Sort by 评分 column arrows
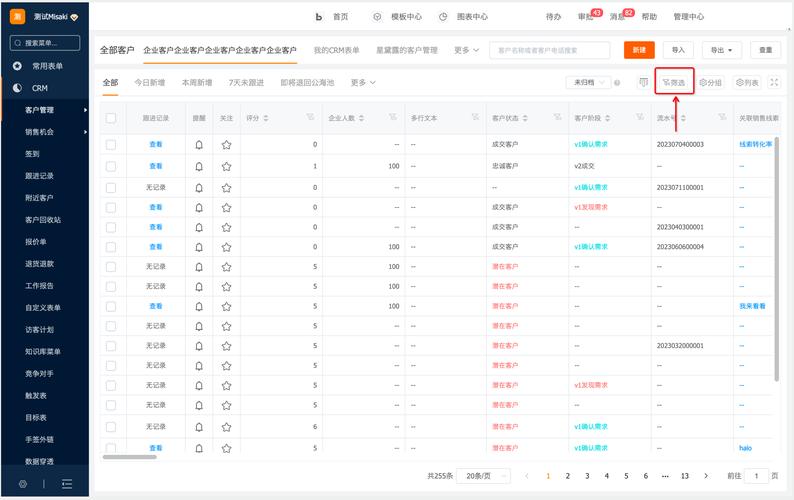Image resolution: width=794 pixels, height=500 pixels. pyautogui.click(x=266, y=118)
